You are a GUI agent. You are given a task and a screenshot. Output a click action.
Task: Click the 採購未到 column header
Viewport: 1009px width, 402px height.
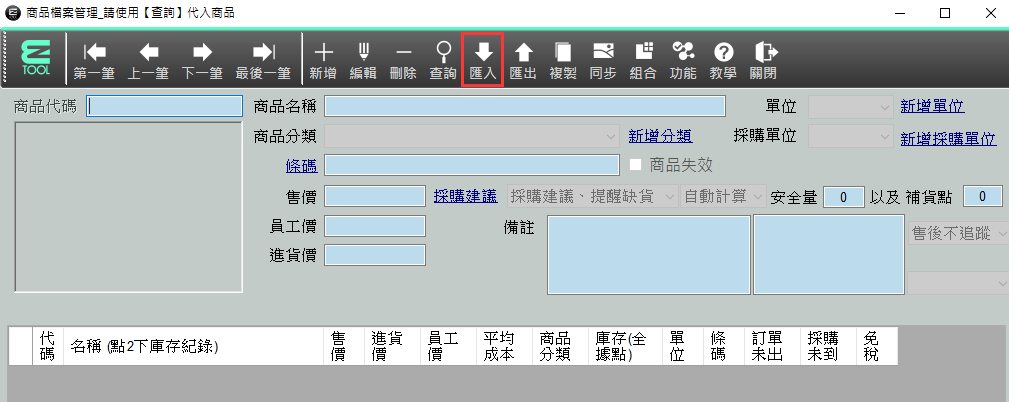(x=828, y=346)
